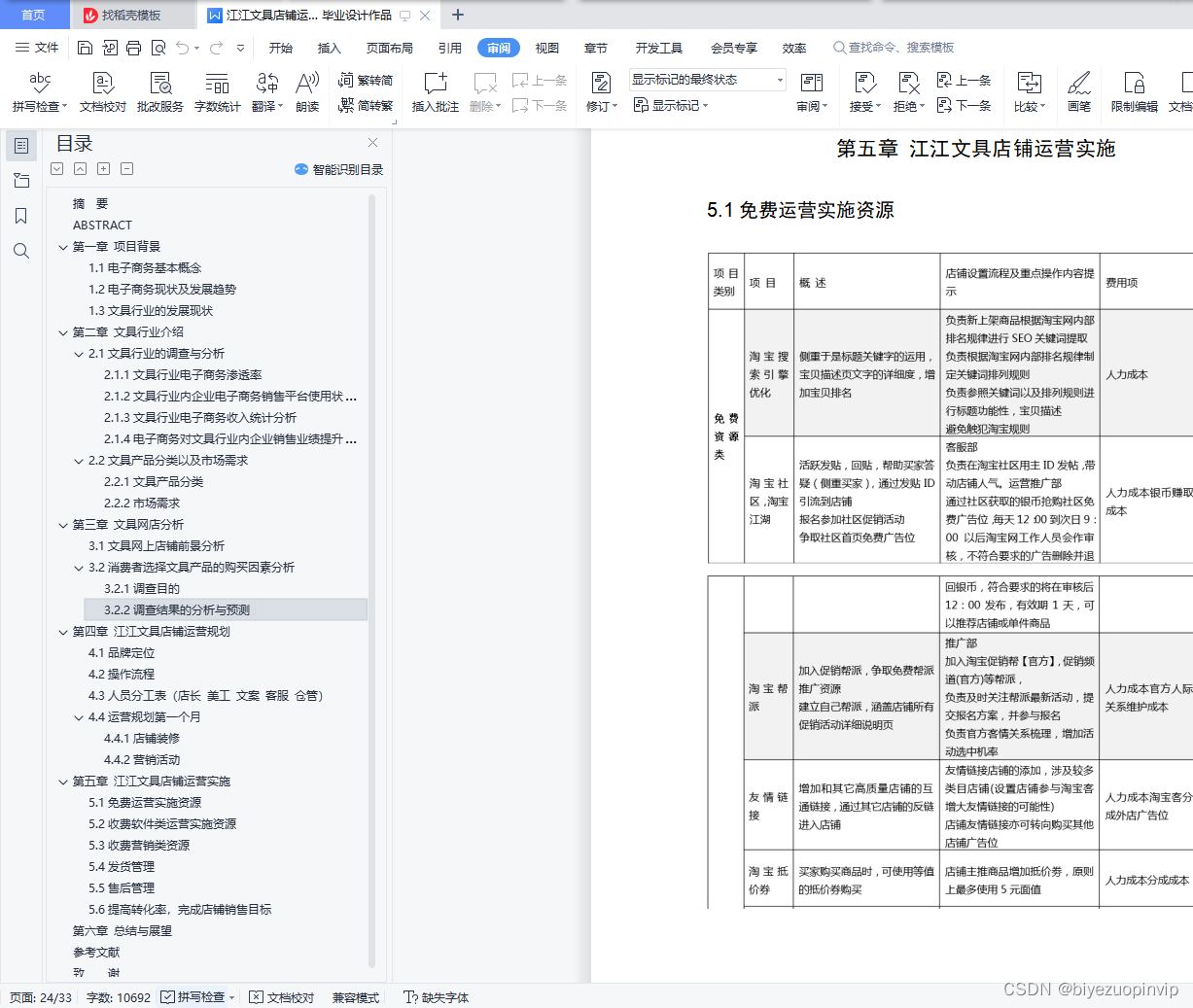Collapse 2.1 文具行业的调查与分析 node
This screenshot has width=1193, height=1008.
click(79, 354)
